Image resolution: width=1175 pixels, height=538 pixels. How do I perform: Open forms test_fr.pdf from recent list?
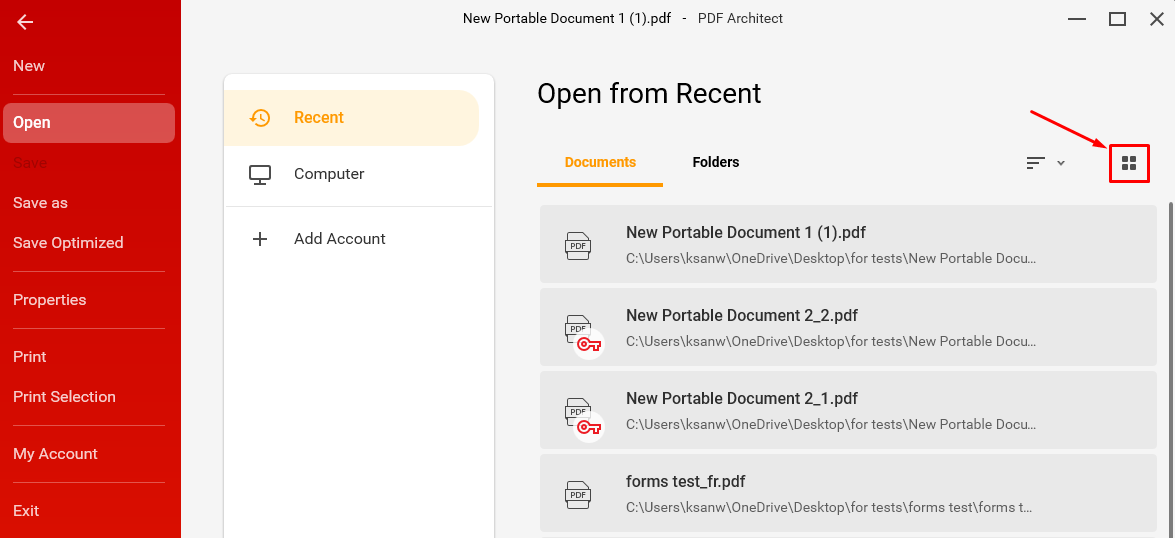848,492
